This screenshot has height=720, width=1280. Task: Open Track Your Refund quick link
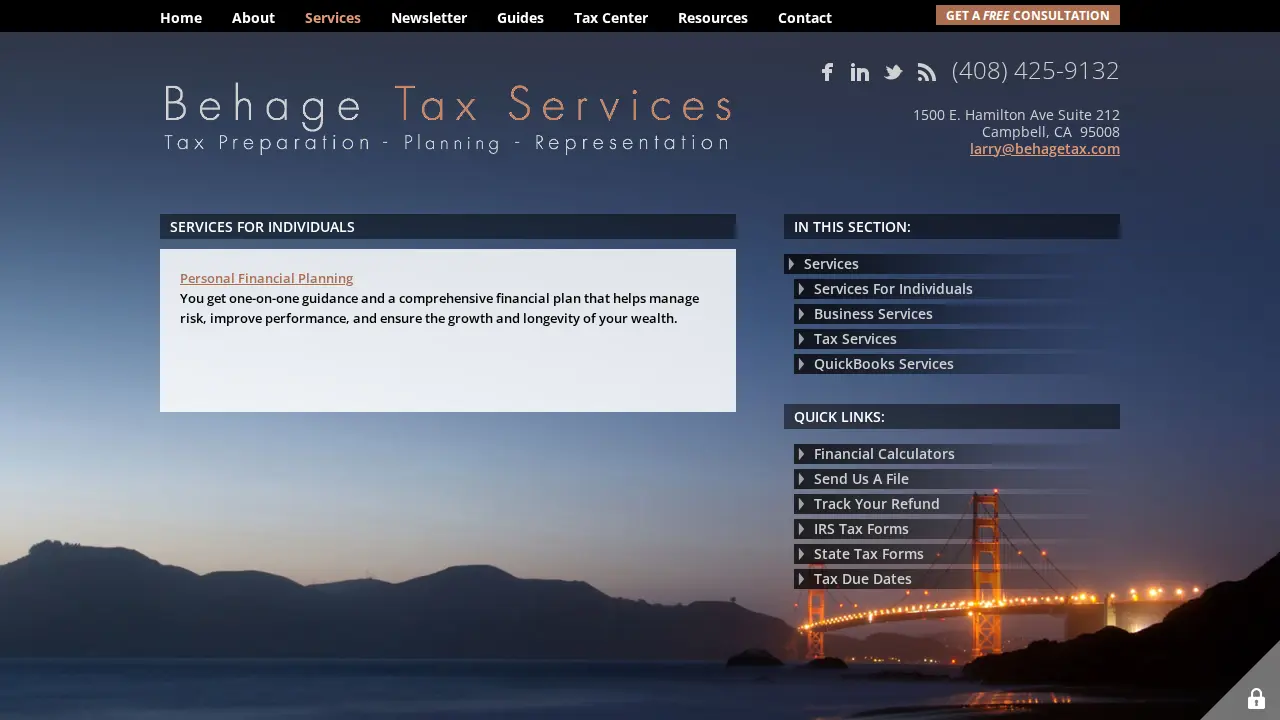(957, 504)
